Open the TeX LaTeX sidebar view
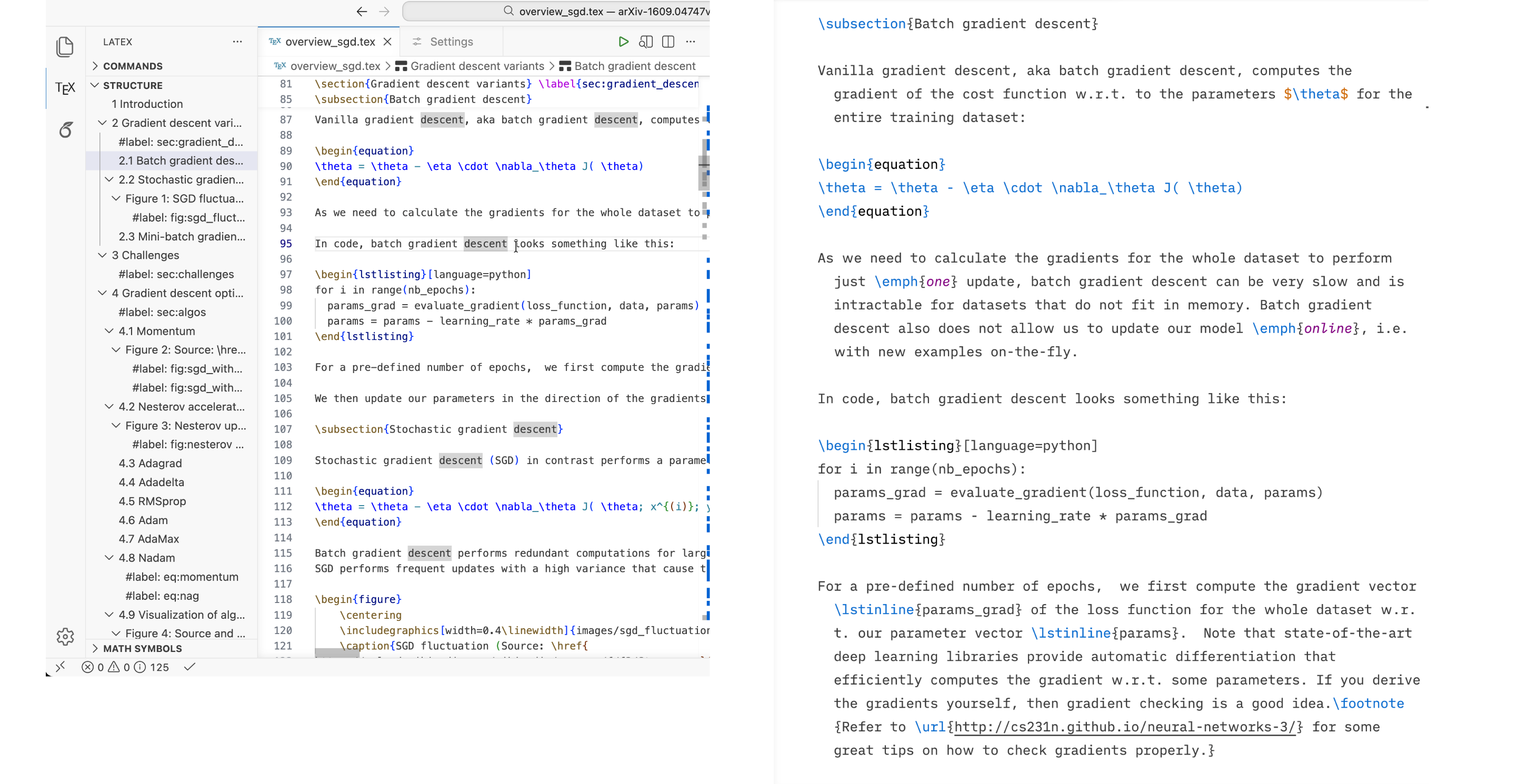Image resolution: width=1528 pixels, height=784 pixels. [65, 88]
